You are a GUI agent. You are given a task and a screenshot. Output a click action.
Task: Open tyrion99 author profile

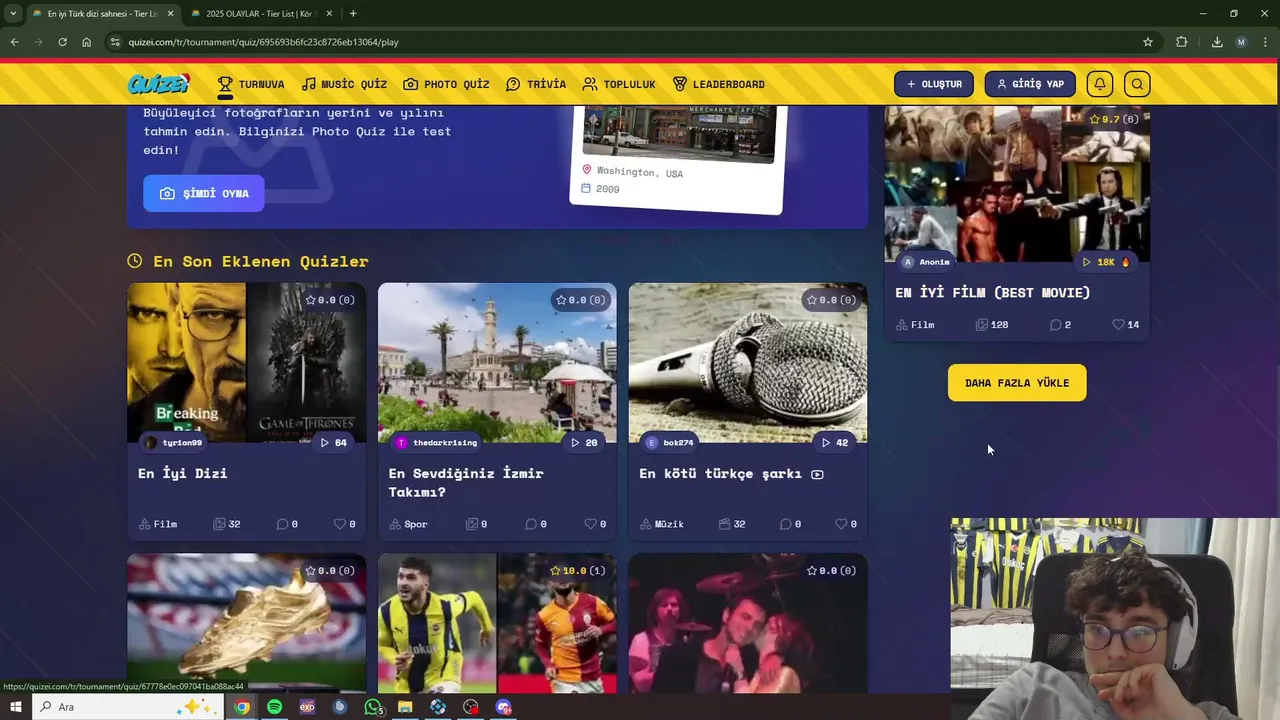pos(173,442)
